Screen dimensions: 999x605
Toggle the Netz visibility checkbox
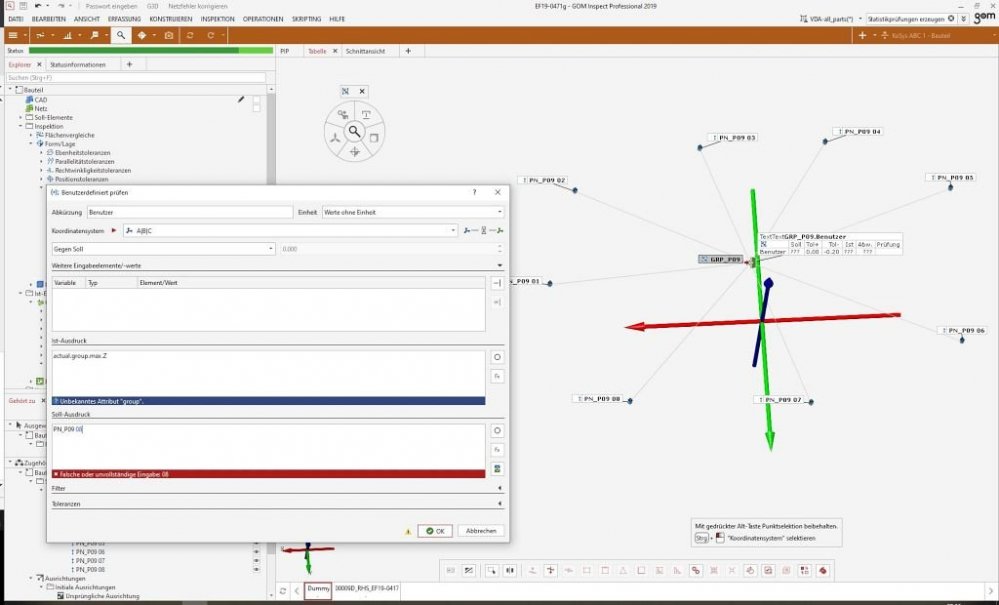click(x=257, y=108)
